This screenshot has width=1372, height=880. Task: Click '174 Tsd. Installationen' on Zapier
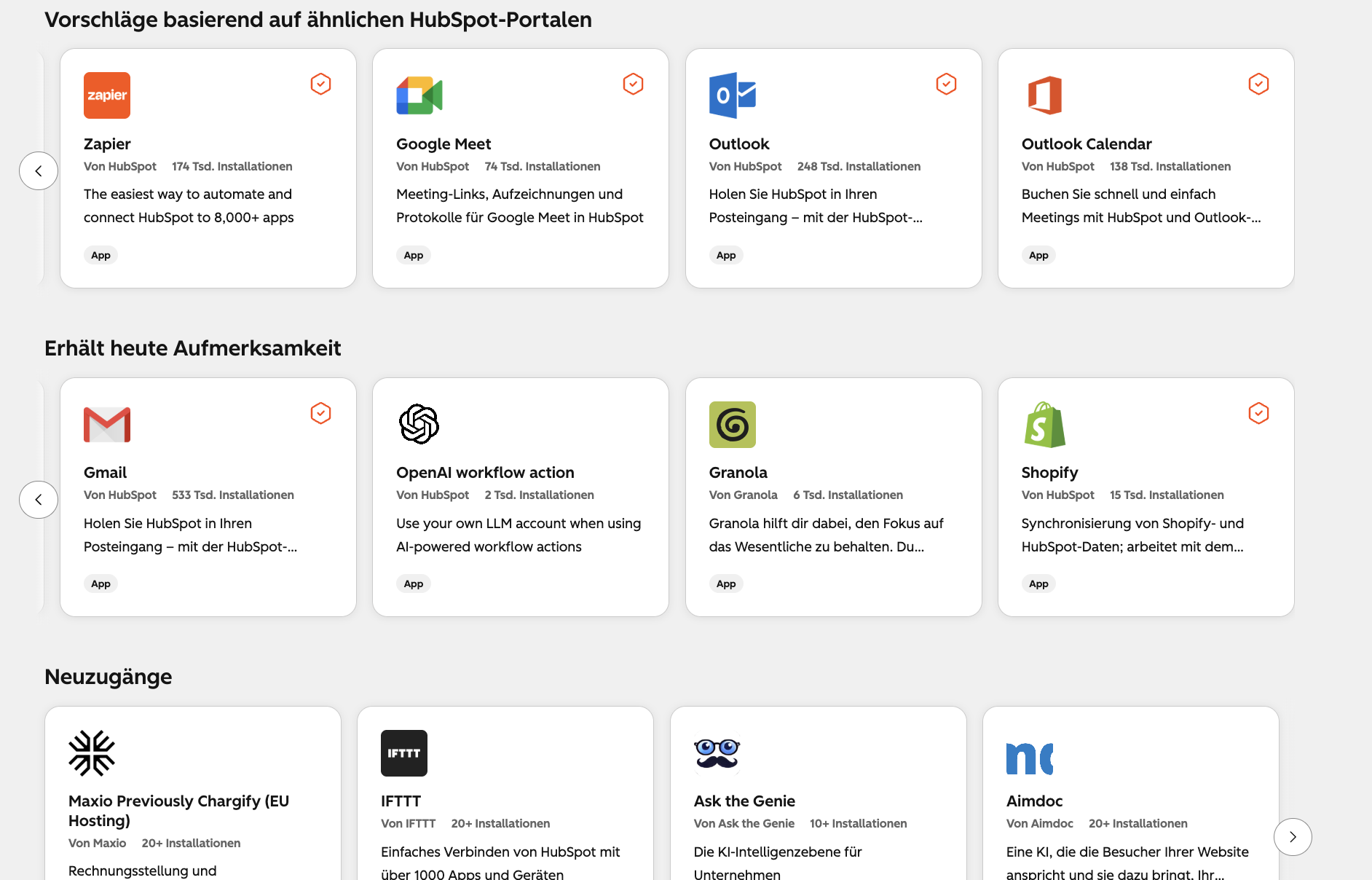tap(232, 167)
